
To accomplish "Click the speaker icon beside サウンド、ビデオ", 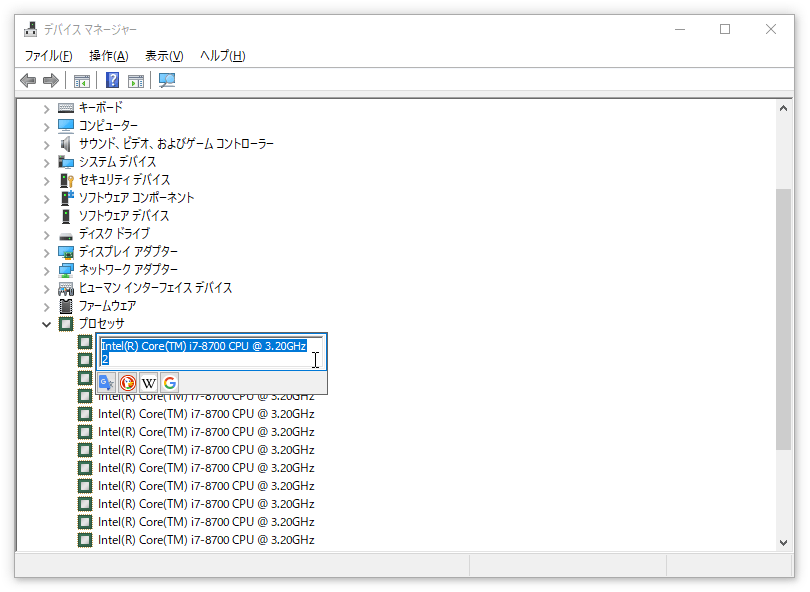I will pos(66,144).
